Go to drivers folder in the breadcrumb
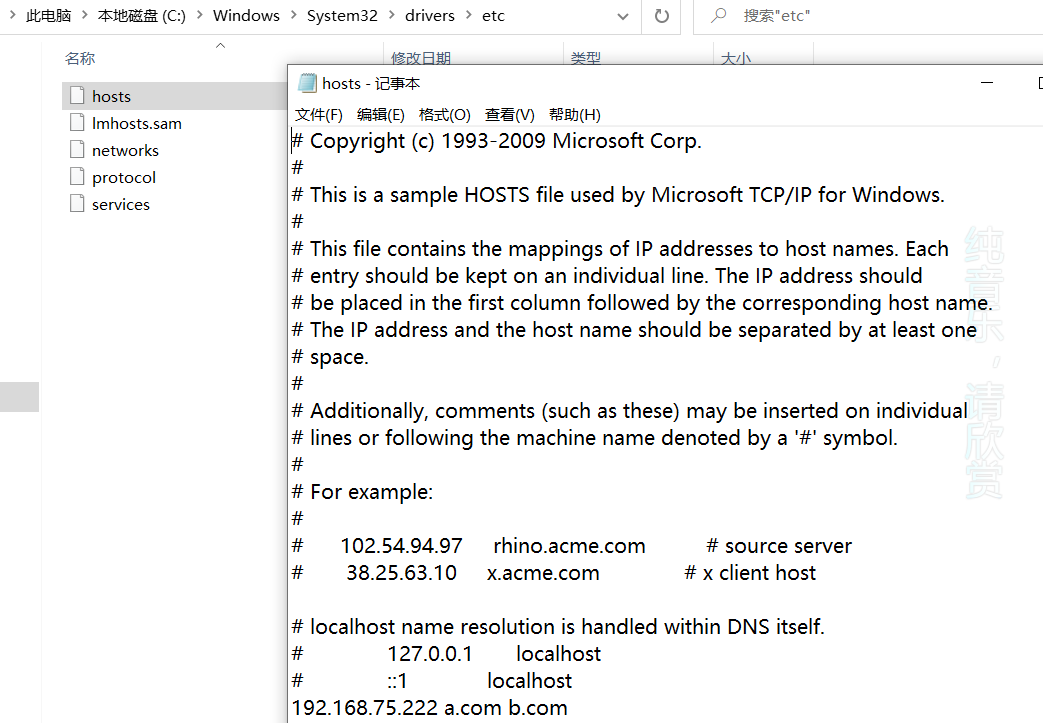 (x=430, y=15)
